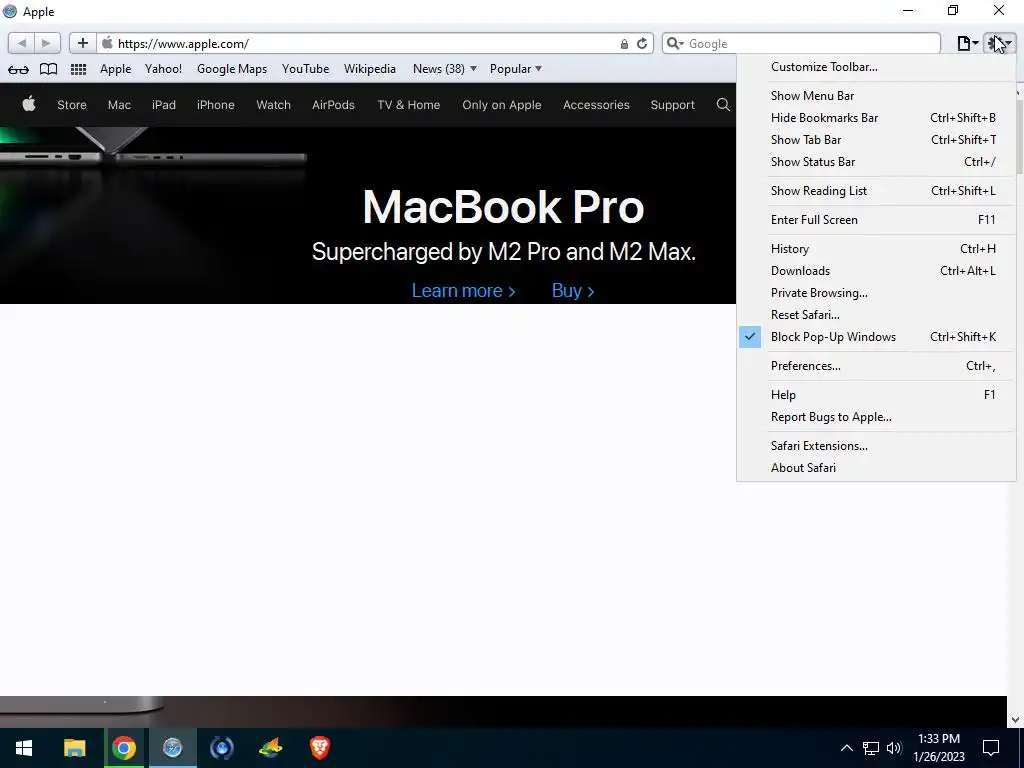The height and width of the screenshot is (768, 1024).
Task: Choose Show Menu Bar
Action: 876,95
